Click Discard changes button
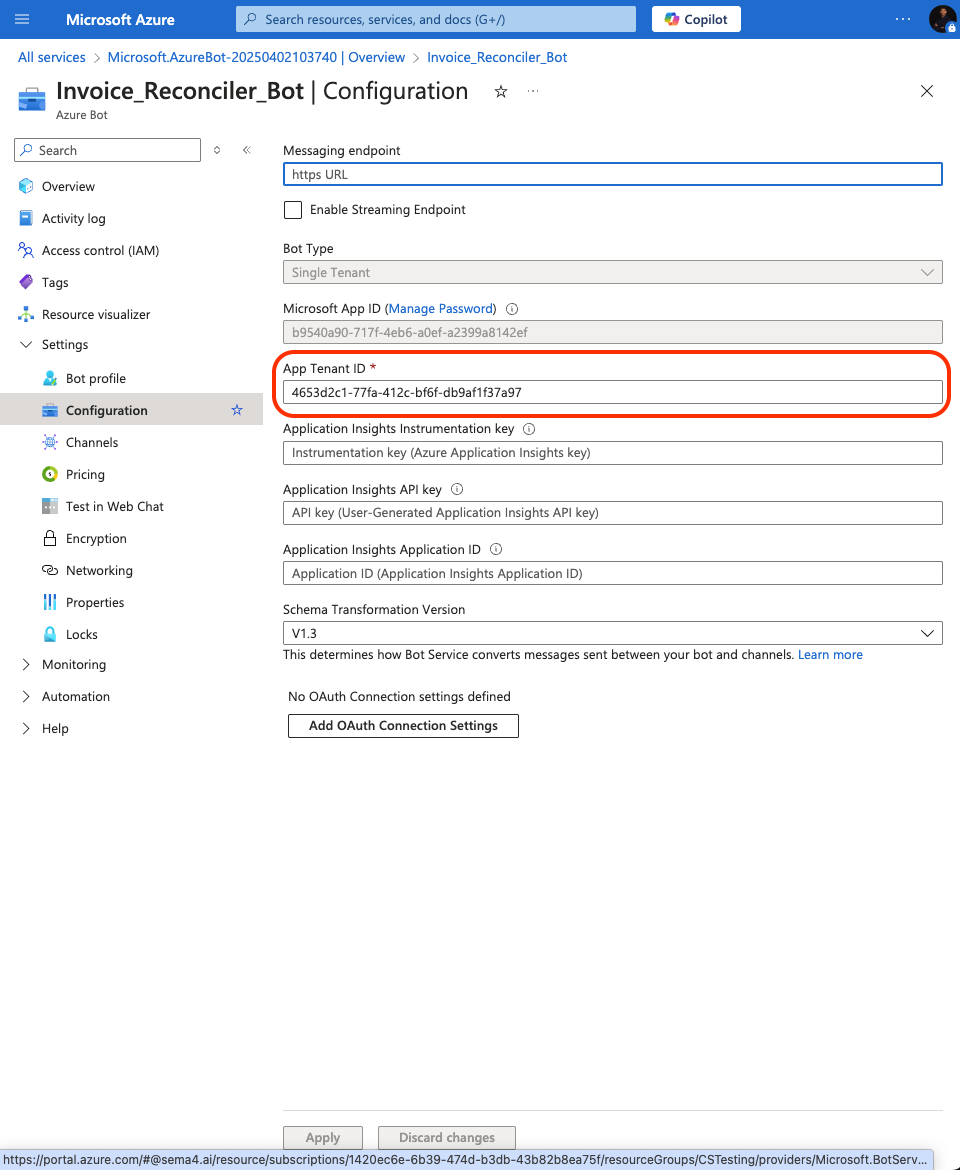 447,1138
